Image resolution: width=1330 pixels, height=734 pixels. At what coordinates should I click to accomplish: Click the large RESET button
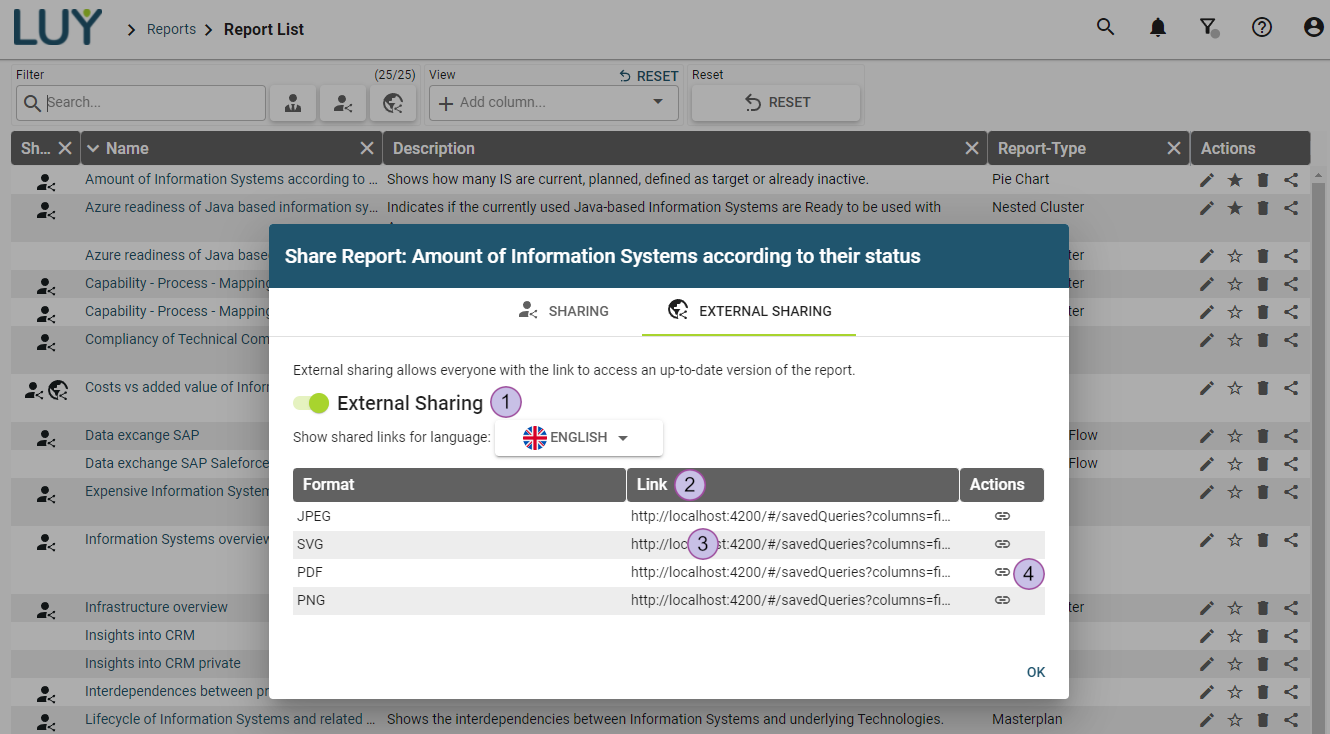point(776,102)
